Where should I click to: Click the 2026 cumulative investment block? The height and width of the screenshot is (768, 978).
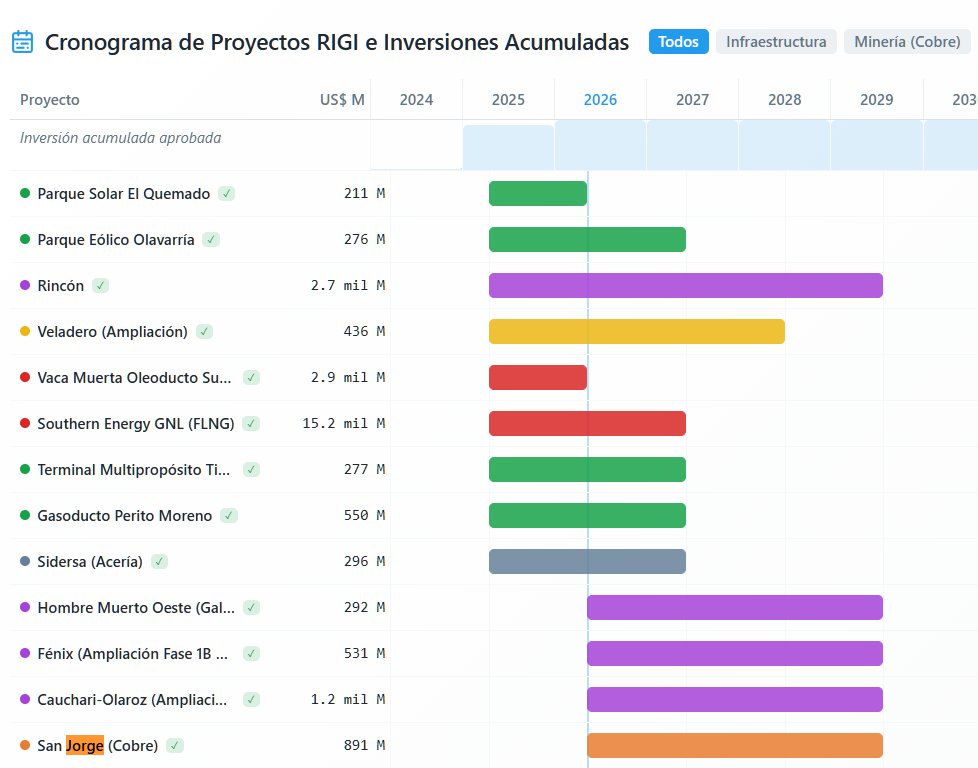pos(600,145)
